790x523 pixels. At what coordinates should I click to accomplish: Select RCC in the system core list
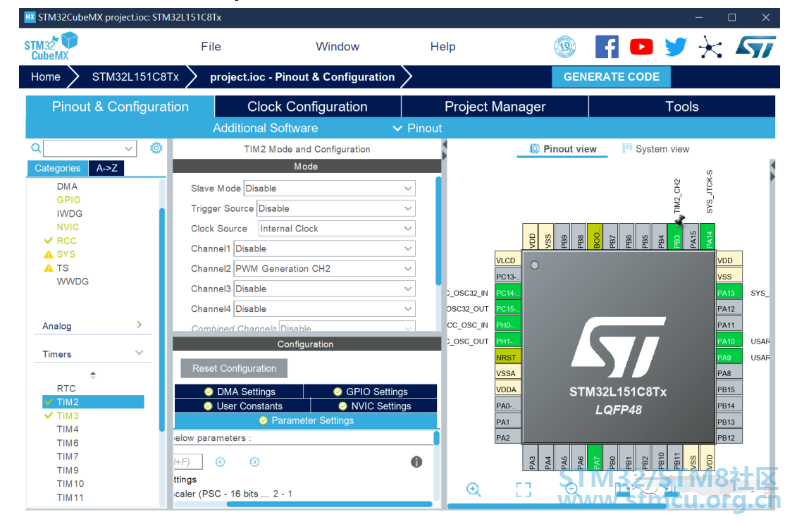click(67, 241)
